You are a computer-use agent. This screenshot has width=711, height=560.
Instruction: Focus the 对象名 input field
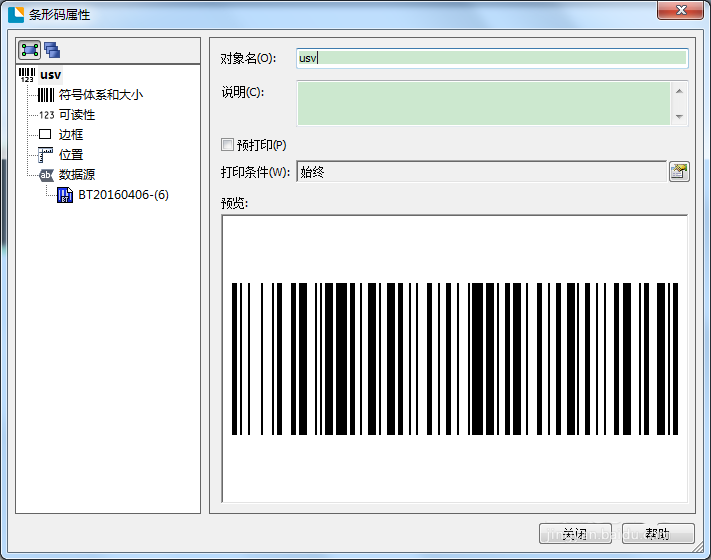492,58
